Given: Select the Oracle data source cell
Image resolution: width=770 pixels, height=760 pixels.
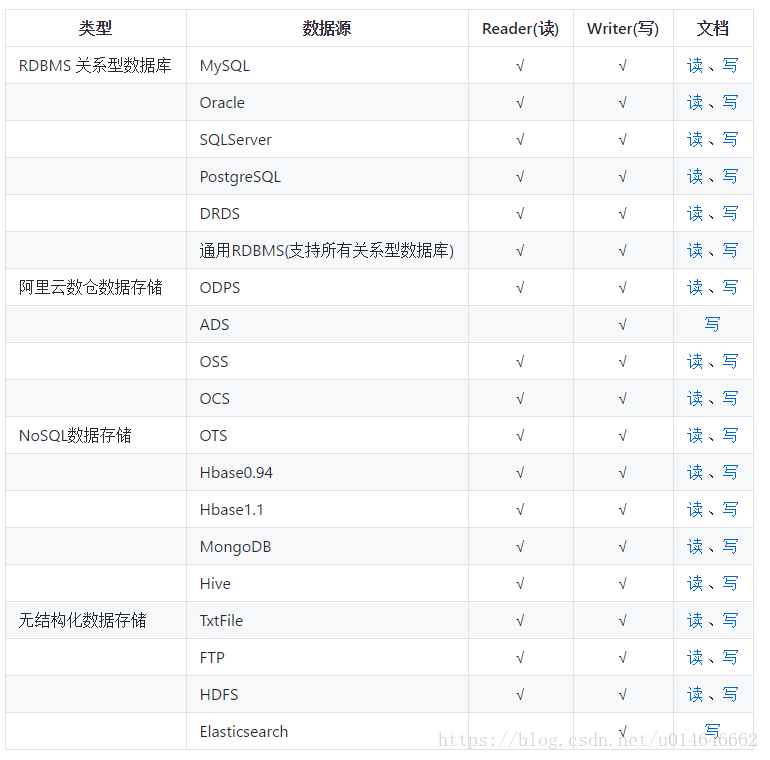Looking at the screenshot, I should pyautogui.click(x=327, y=102).
